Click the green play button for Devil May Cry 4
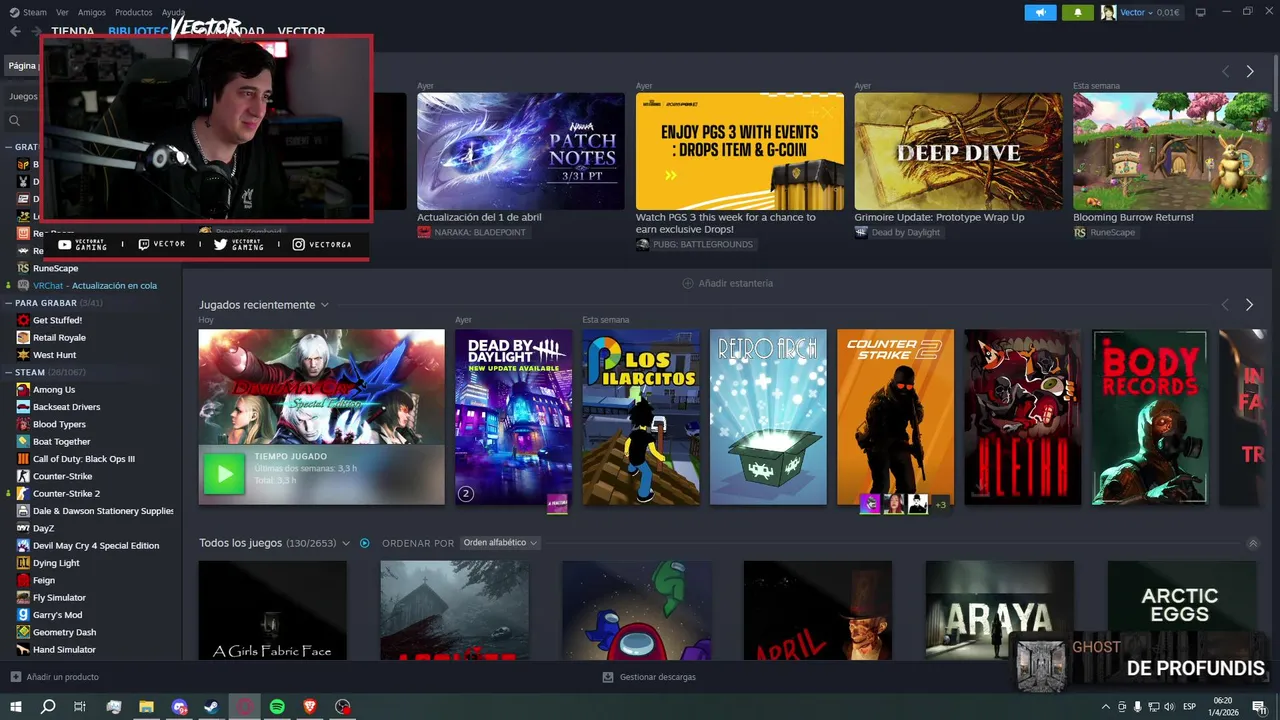 (224, 474)
